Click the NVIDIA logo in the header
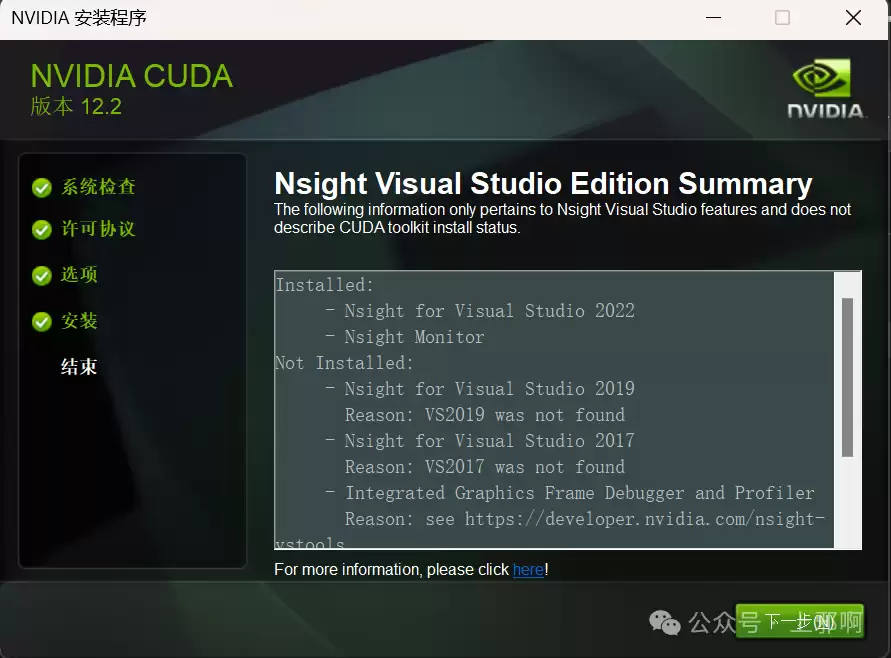The height and width of the screenshot is (658, 891). click(x=825, y=88)
